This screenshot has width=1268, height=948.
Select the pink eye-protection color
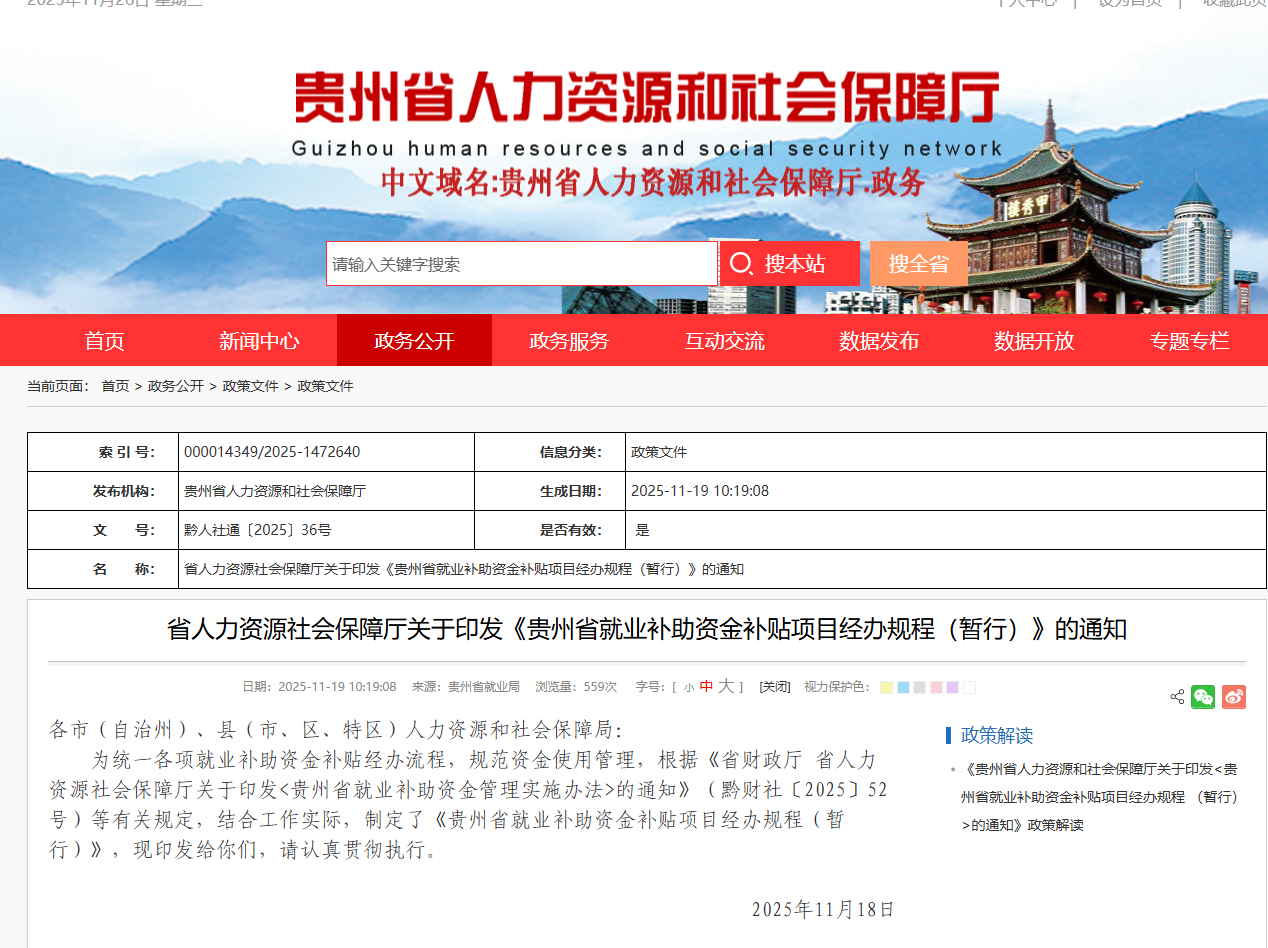936,687
